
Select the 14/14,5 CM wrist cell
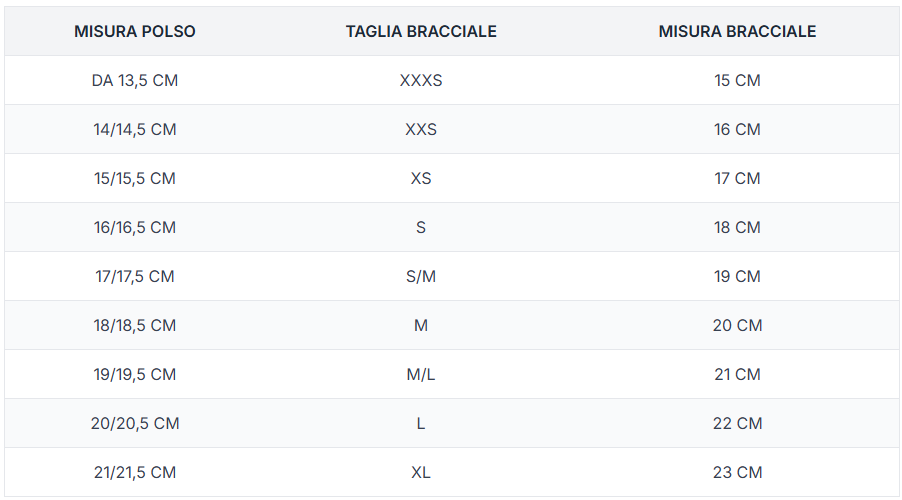pyautogui.click(x=135, y=129)
